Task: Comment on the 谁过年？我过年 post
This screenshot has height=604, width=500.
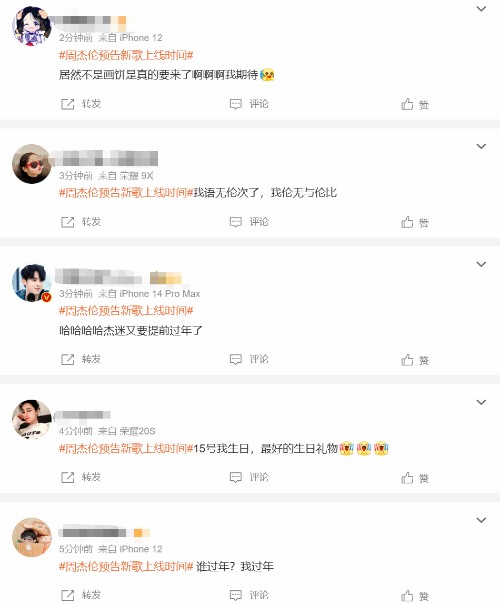Action: [x=249, y=595]
